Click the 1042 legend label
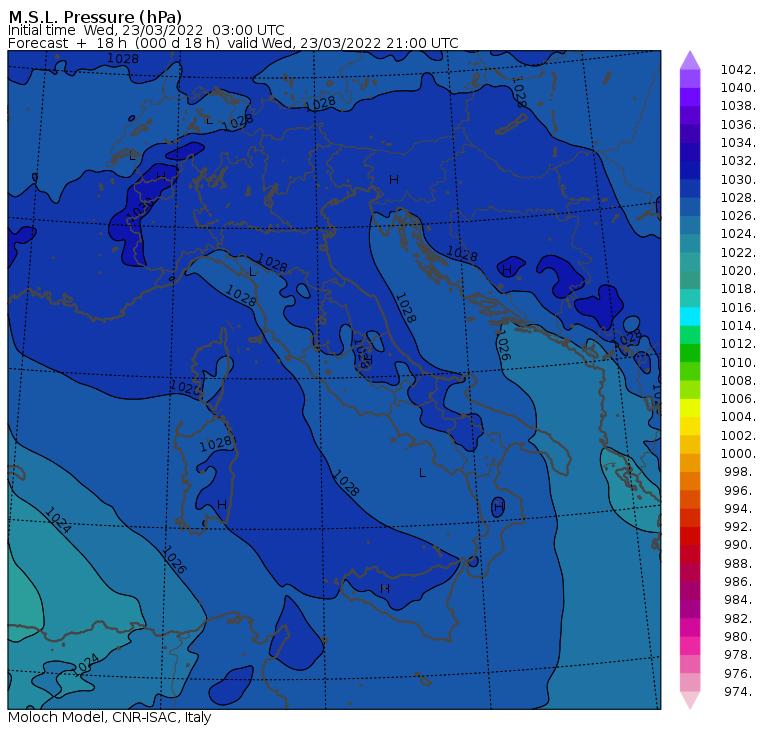760x731 pixels. (738, 70)
